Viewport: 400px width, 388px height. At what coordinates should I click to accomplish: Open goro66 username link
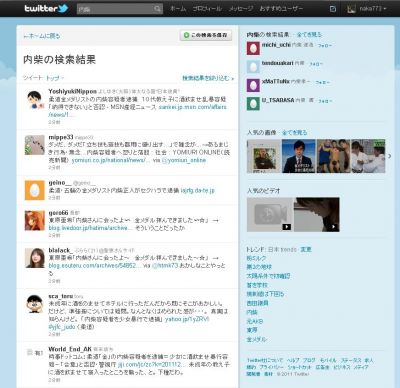pos(58,213)
